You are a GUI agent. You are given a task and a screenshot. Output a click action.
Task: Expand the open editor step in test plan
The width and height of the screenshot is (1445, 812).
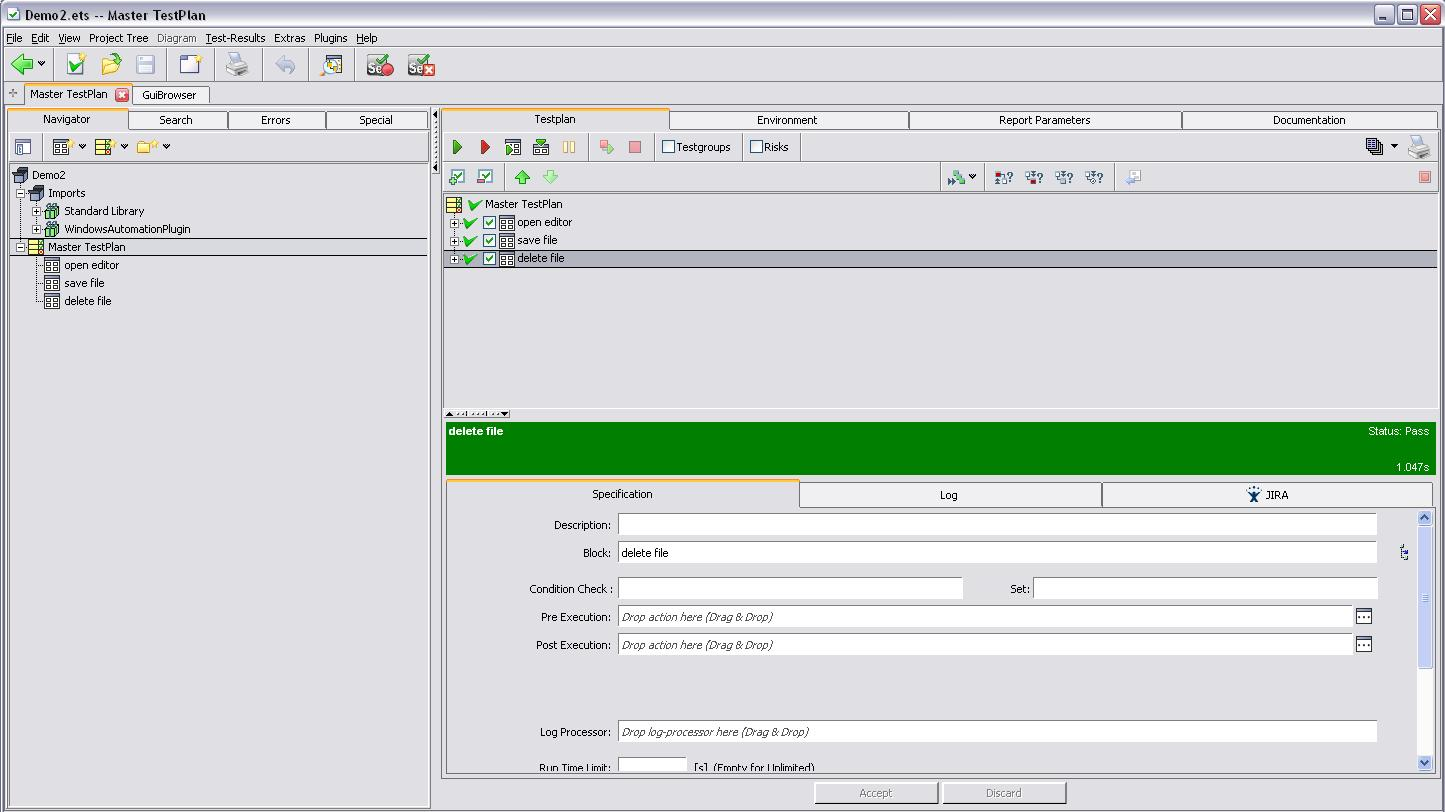click(x=455, y=223)
